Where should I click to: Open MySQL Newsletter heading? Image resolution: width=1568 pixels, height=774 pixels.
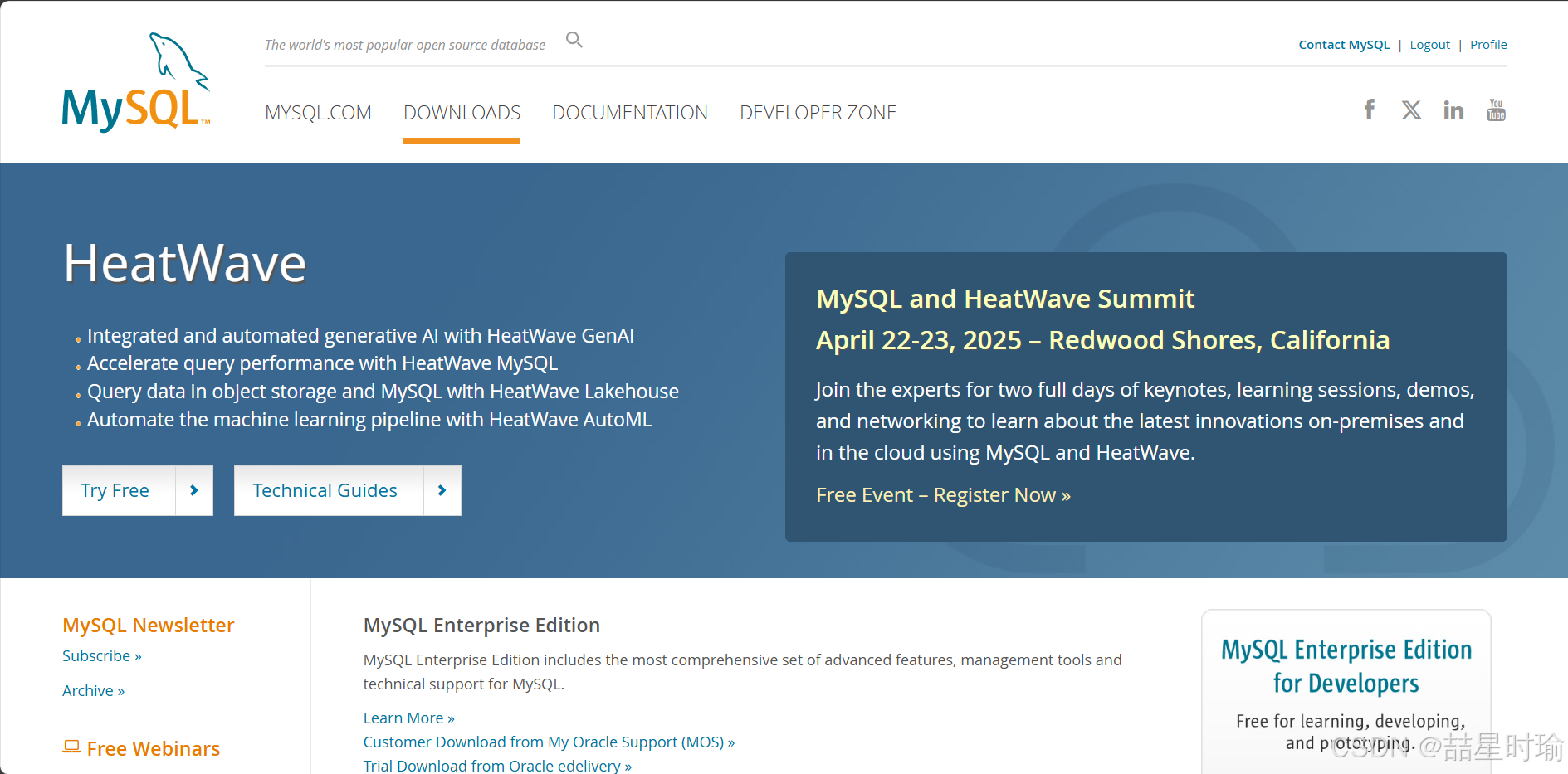(149, 626)
